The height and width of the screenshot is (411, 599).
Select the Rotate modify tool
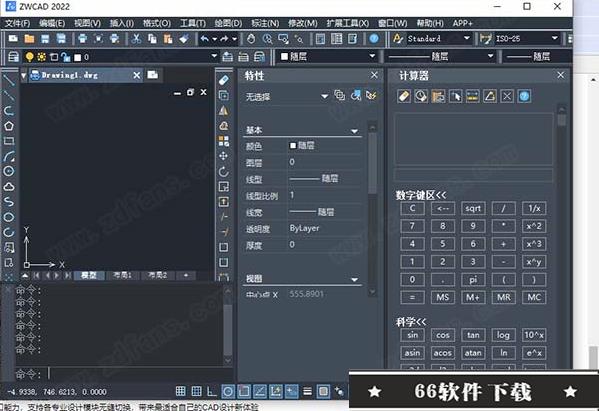[x=223, y=171]
